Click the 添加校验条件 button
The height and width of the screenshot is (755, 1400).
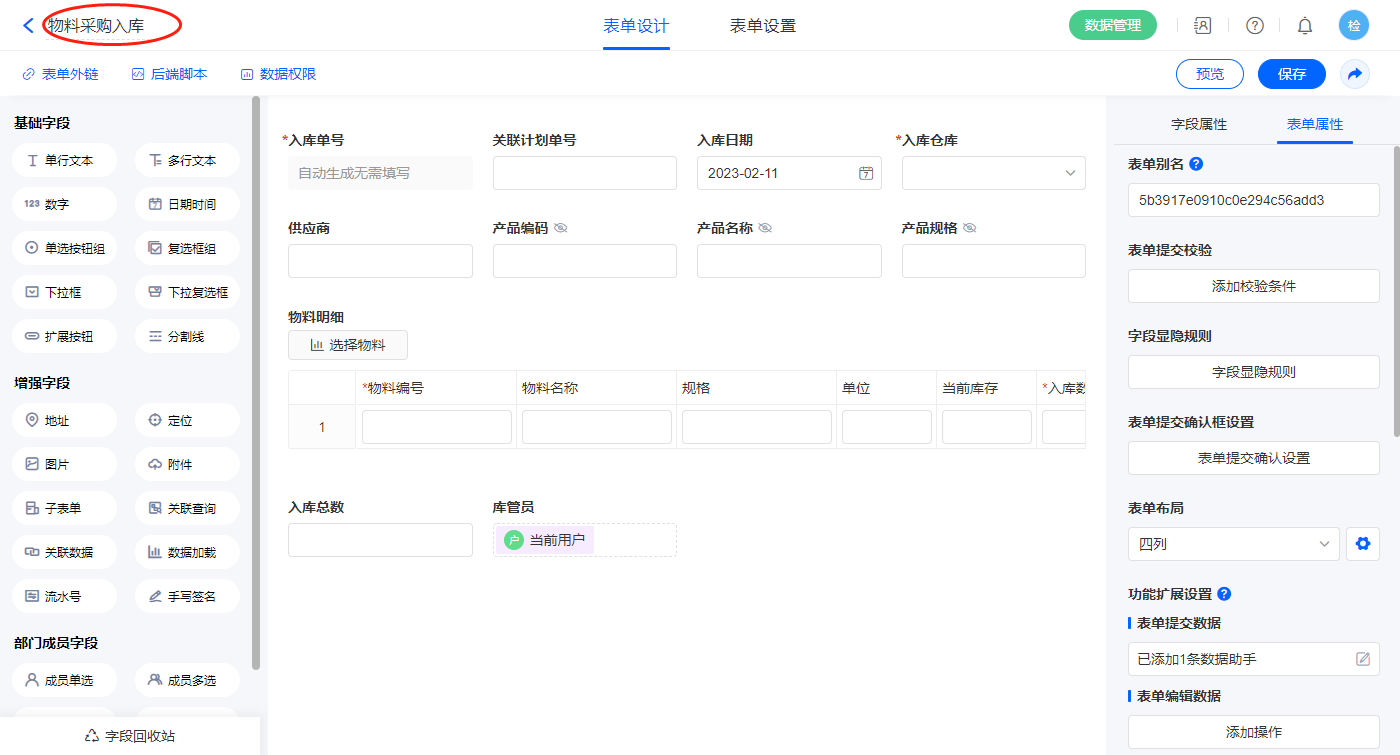[1253, 286]
